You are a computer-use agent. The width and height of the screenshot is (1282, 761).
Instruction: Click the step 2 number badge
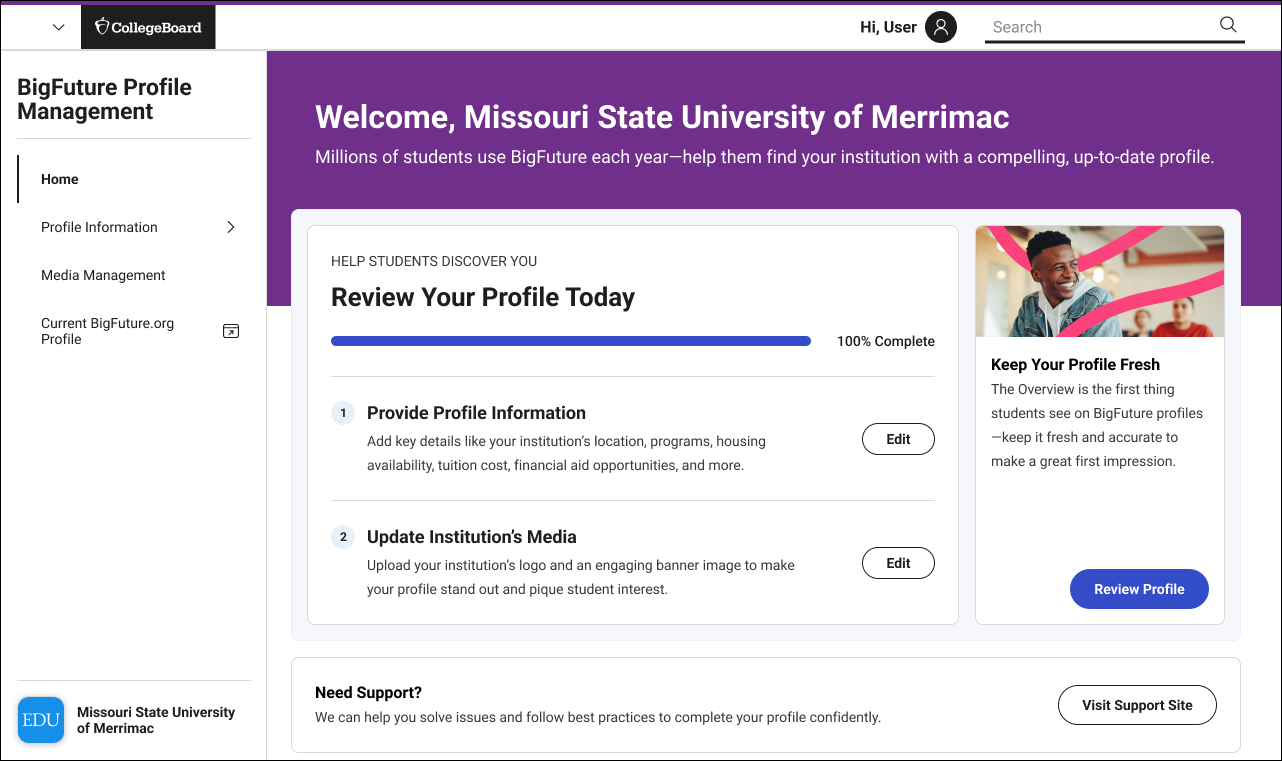click(x=343, y=537)
